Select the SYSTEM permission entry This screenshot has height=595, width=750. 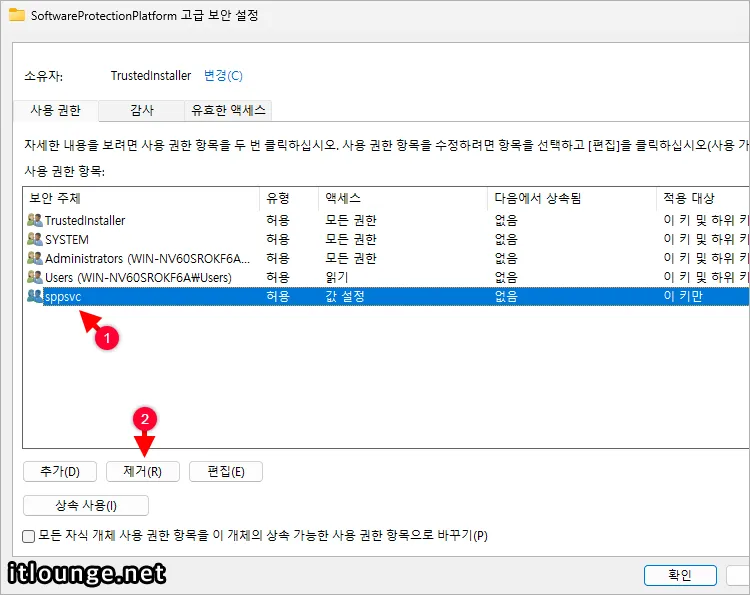pyautogui.click(x=386, y=239)
